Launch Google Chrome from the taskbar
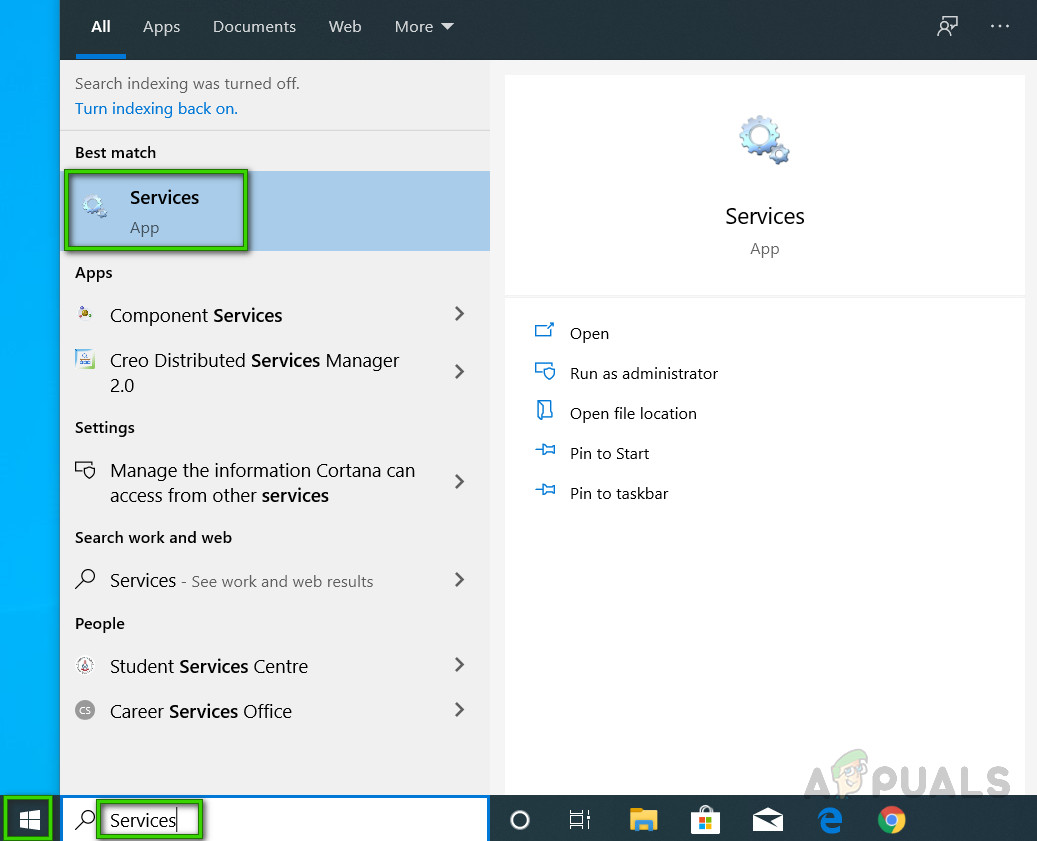The height and width of the screenshot is (841, 1037). 892,820
